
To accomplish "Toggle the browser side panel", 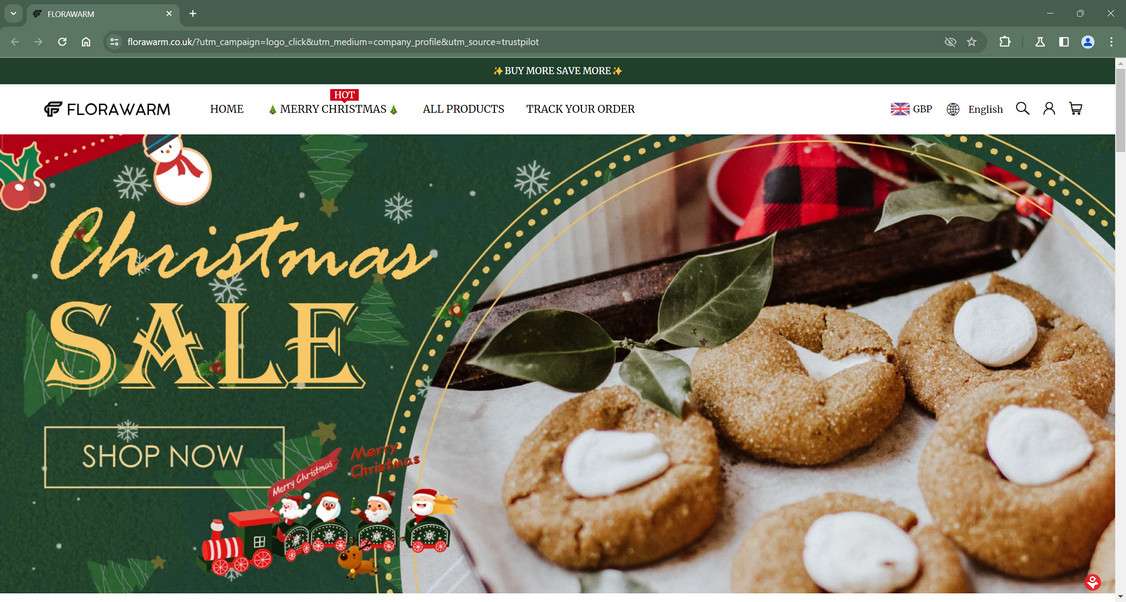I will pos(1064,42).
